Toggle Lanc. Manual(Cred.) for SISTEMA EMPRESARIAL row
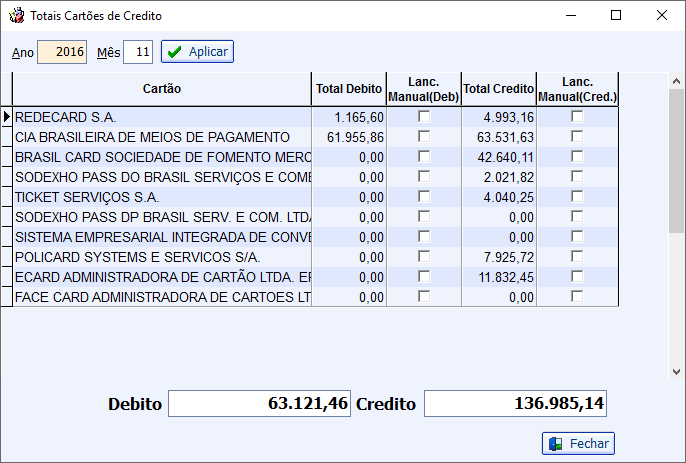 pos(577,237)
